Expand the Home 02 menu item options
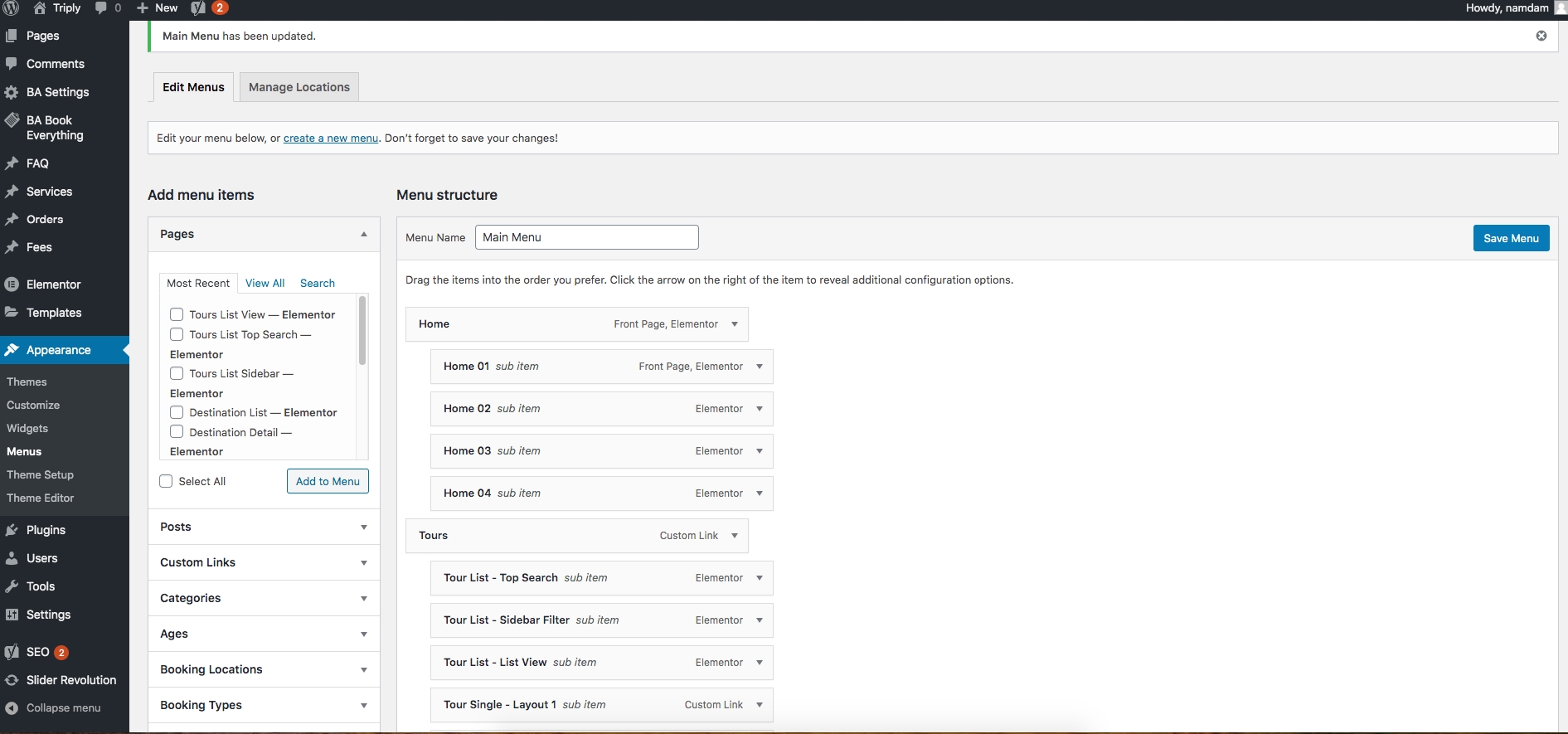The height and width of the screenshot is (734, 1568). pos(759,409)
